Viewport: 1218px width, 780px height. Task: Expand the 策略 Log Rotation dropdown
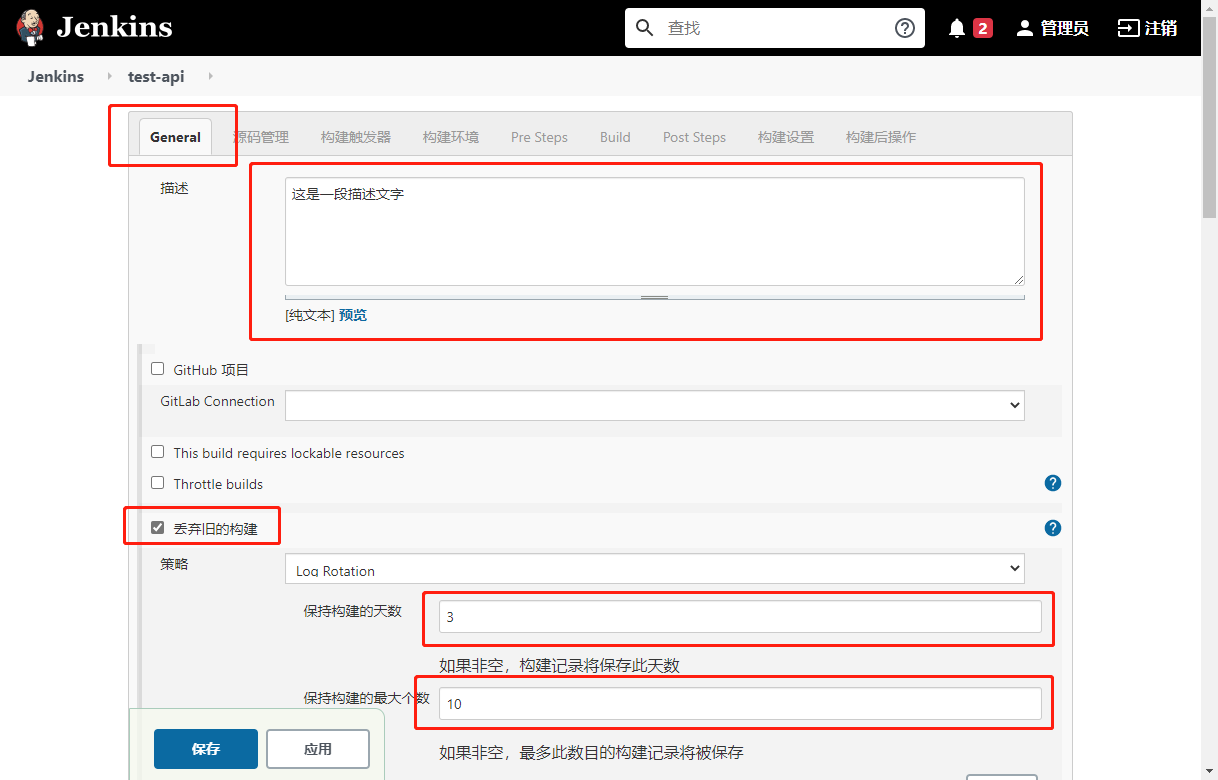654,570
